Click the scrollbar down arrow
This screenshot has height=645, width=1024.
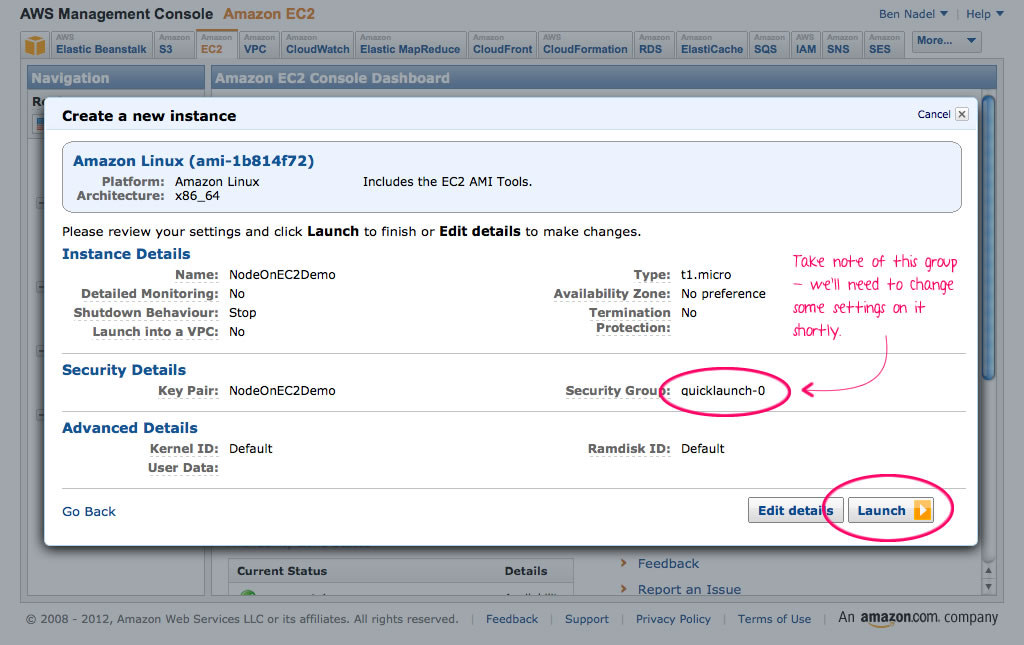(x=989, y=587)
